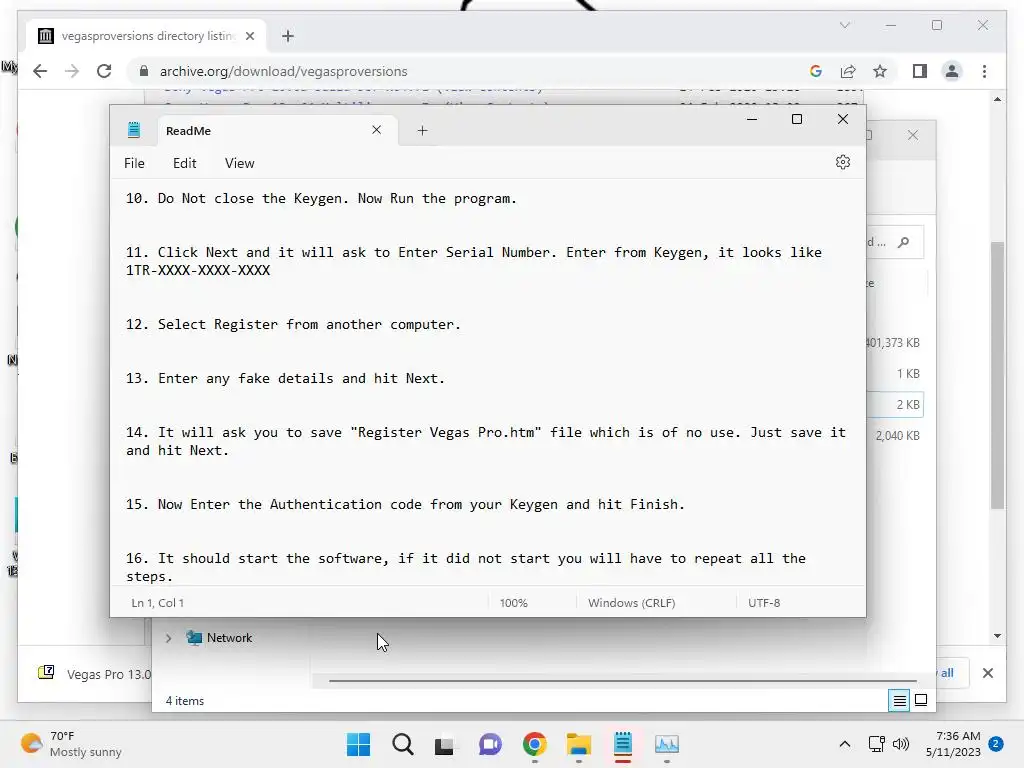Share this page icon in Chrome
1024x768 pixels.
(x=848, y=71)
